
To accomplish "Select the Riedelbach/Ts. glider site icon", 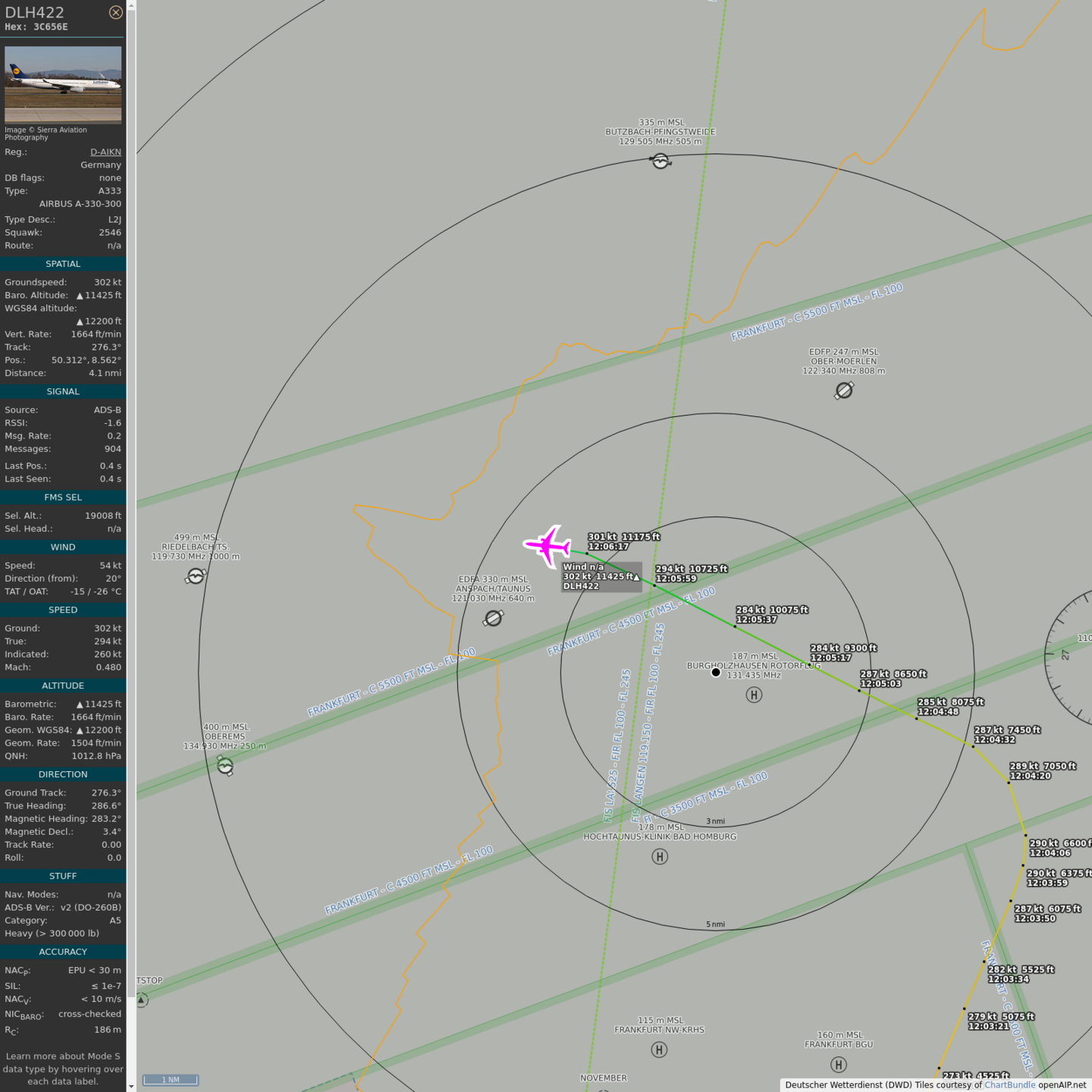I will 196,577.
